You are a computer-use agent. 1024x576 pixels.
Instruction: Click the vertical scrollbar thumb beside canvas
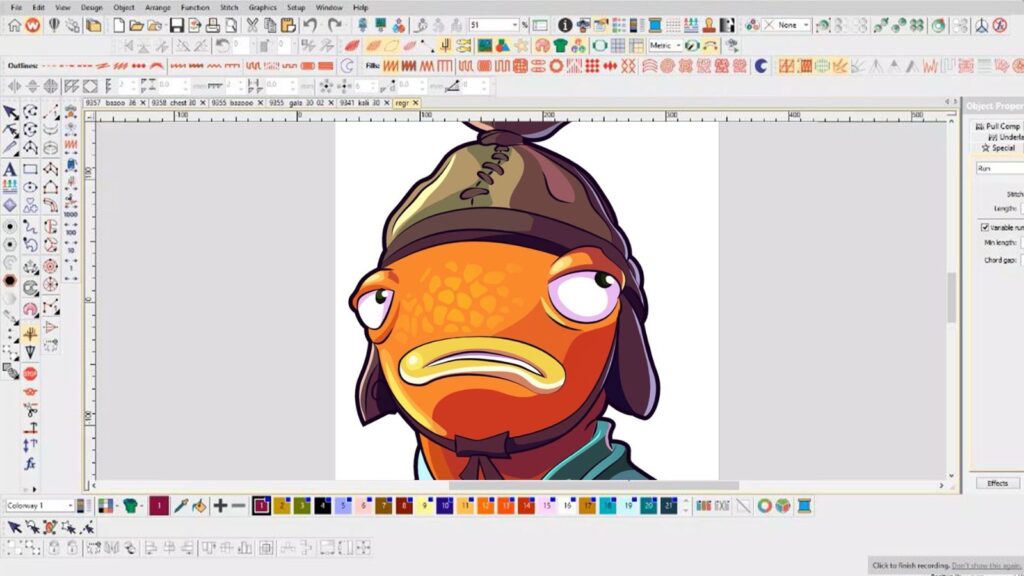click(952, 297)
